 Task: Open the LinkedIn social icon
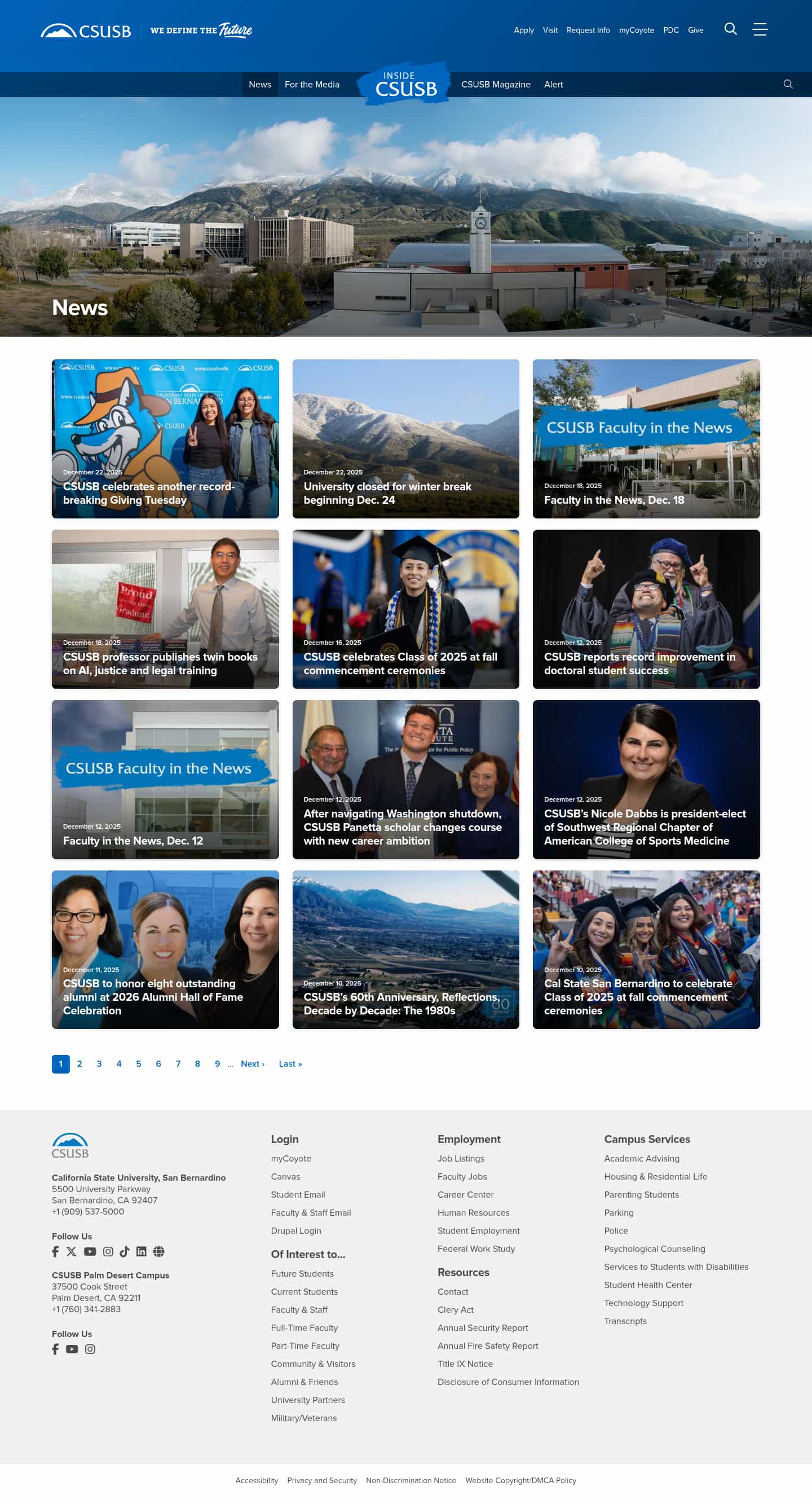click(x=142, y=1251)
